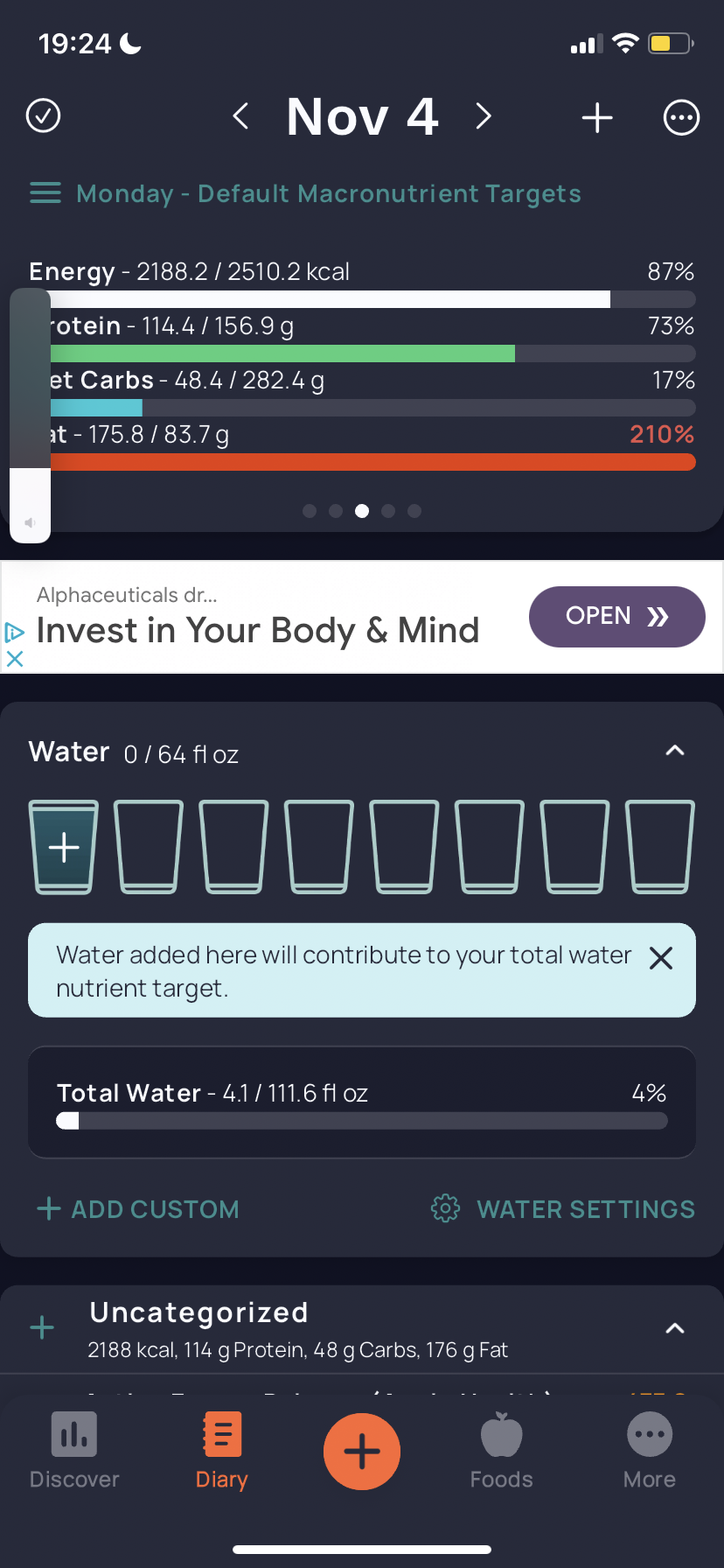724x1568 pixels.
Task: Switch to the Discover tab
Action: coord(74,1452)
